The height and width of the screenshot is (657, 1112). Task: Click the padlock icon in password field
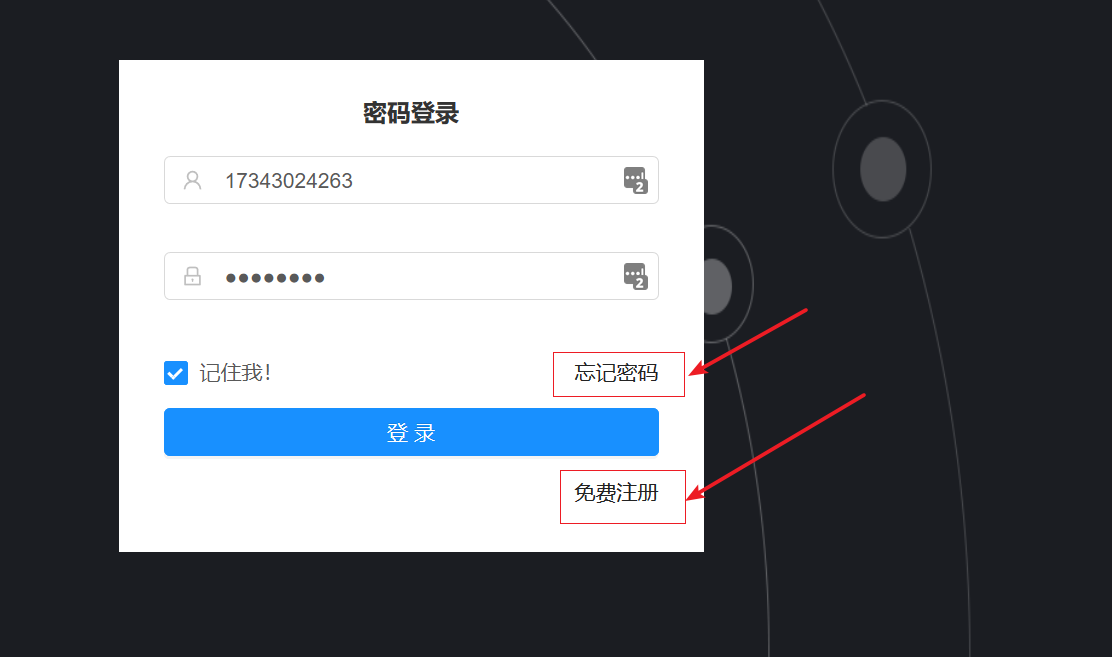tap(192, 276)
